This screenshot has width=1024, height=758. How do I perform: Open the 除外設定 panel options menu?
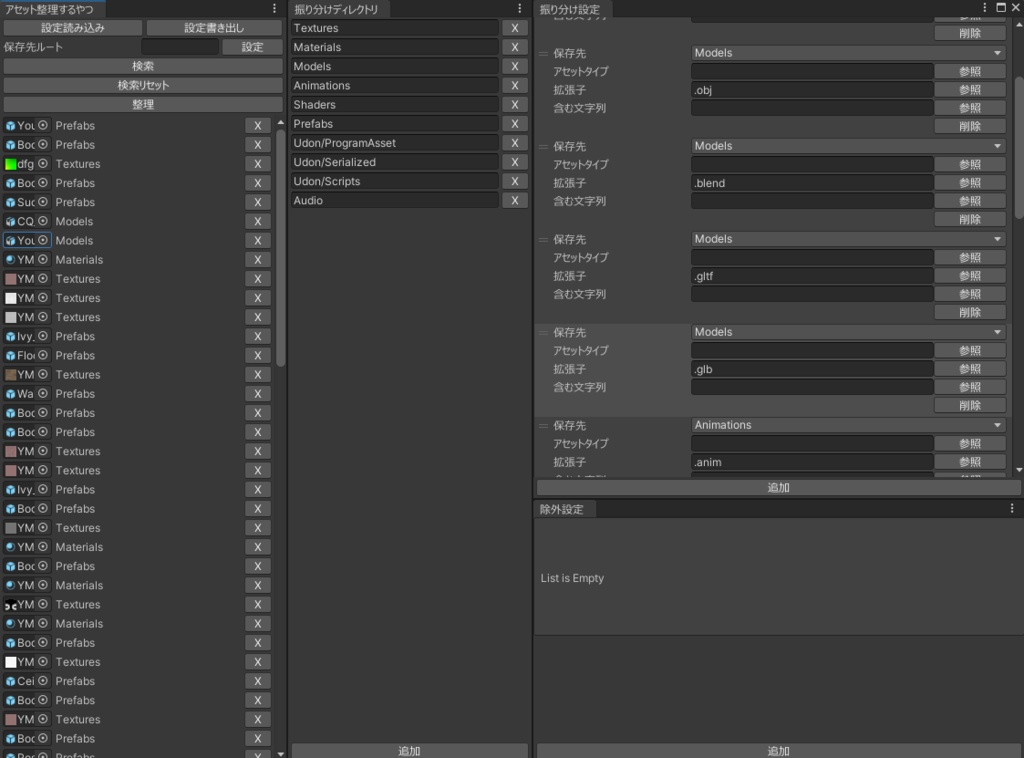point(1012,509)
